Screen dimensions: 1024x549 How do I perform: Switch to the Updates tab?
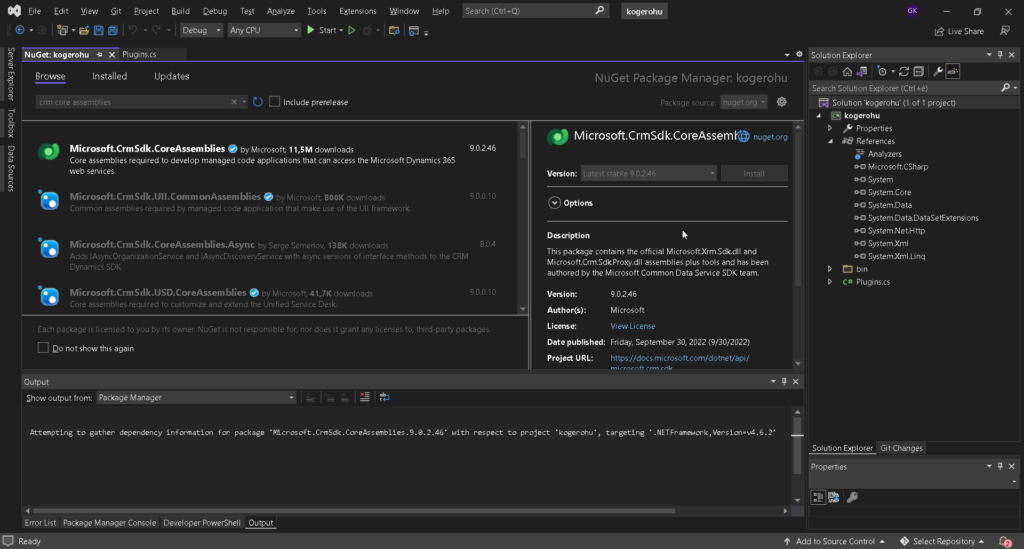click(x=172, y=76)
